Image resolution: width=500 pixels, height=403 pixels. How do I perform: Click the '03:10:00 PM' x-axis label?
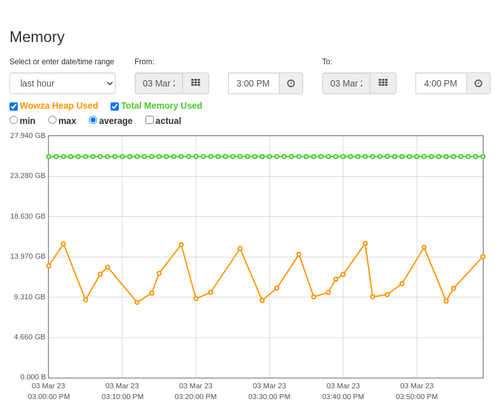pyautogui.click(x=122, y=397)
